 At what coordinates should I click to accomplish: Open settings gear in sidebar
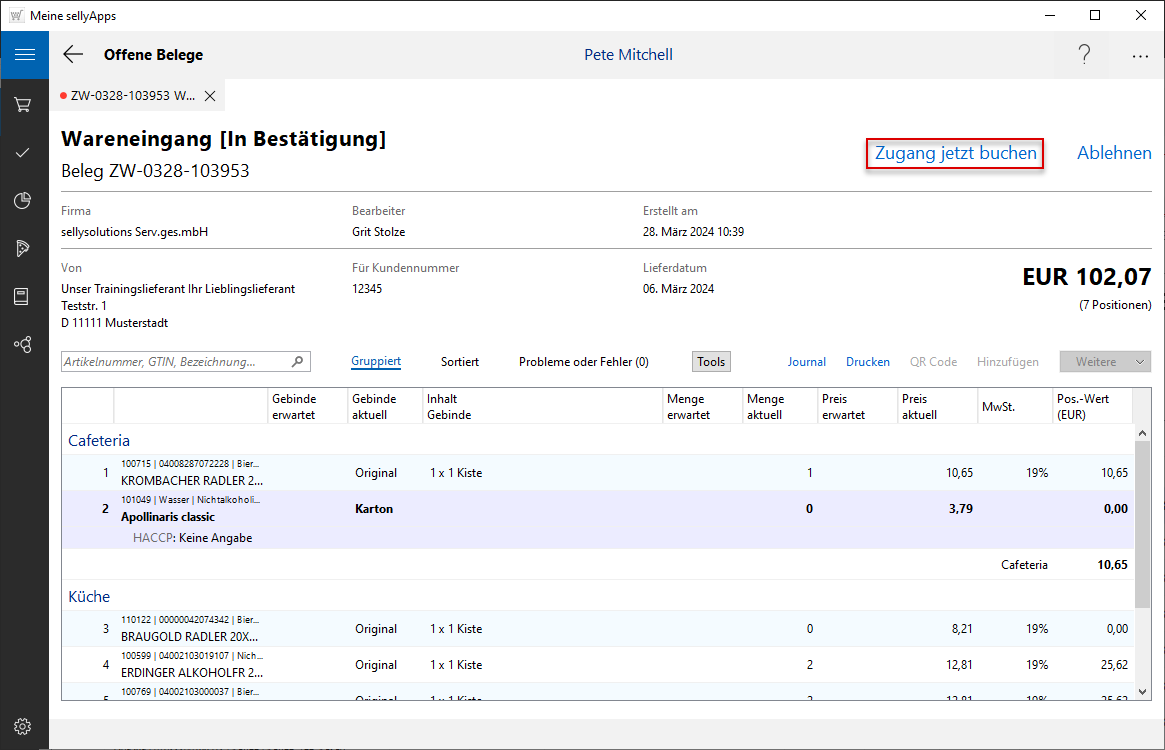pyautogui.click(x=24, y=727)
